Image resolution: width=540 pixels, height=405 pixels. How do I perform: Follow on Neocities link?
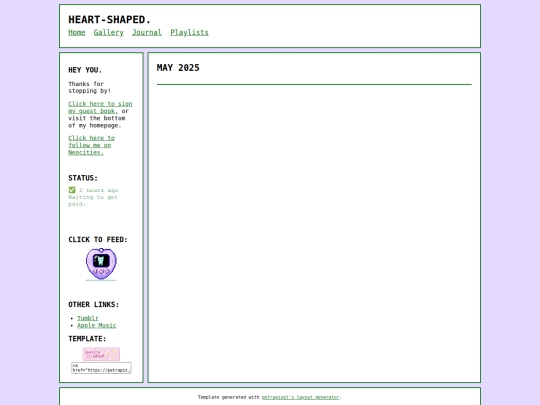(91, 145)
